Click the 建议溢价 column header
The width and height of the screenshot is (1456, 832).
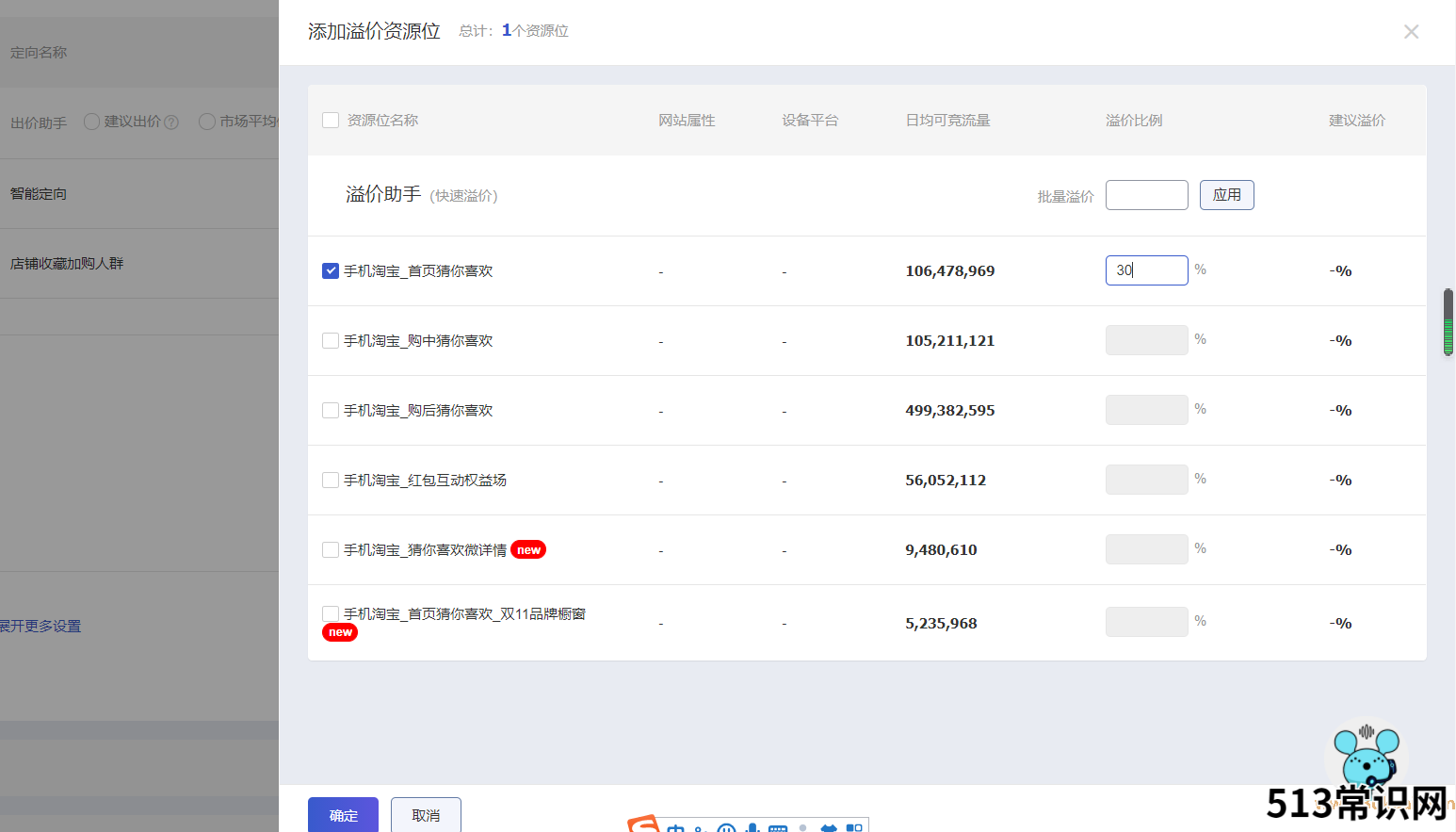coord(1357,121)
